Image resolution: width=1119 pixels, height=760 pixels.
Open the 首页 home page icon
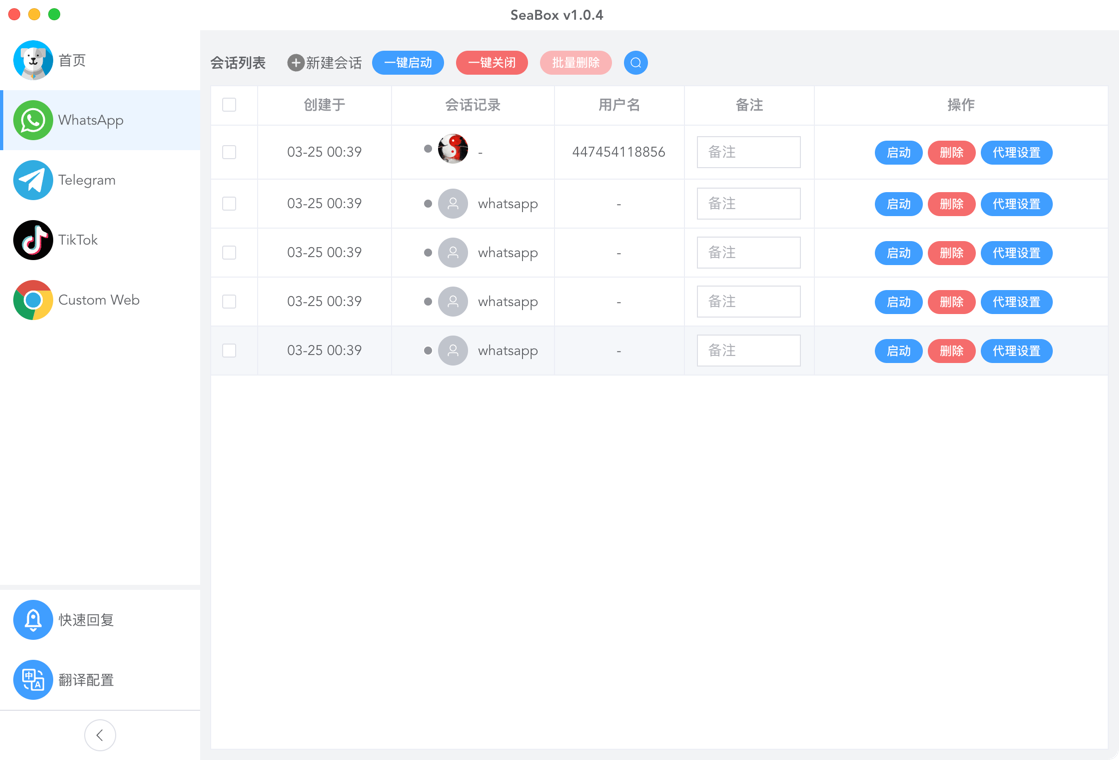tap(33, 60)
